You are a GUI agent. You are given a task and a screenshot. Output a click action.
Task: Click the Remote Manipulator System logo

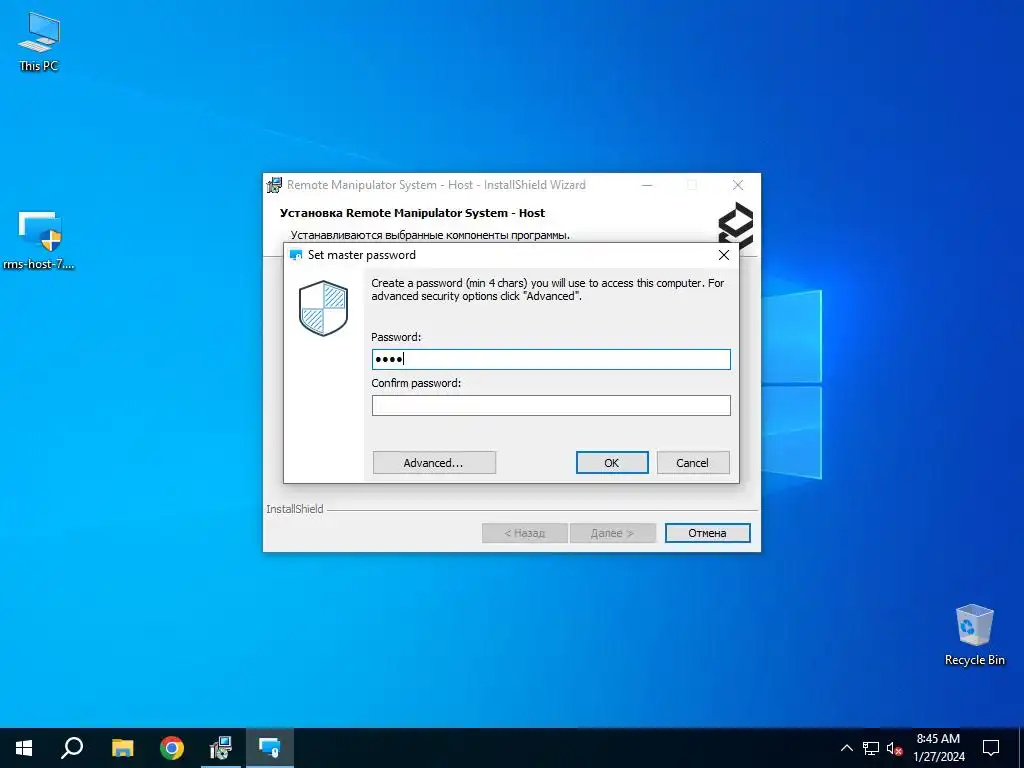pyautogui.click(x=736, y=223)
